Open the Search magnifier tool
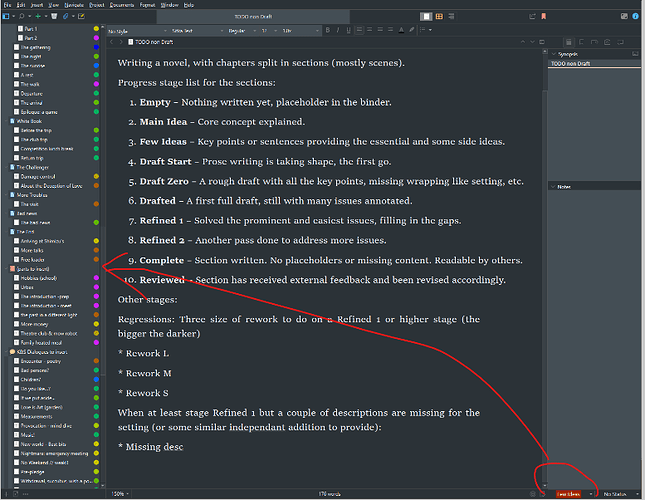Screen dimensions: 645x500 click(x=21, y=16)
